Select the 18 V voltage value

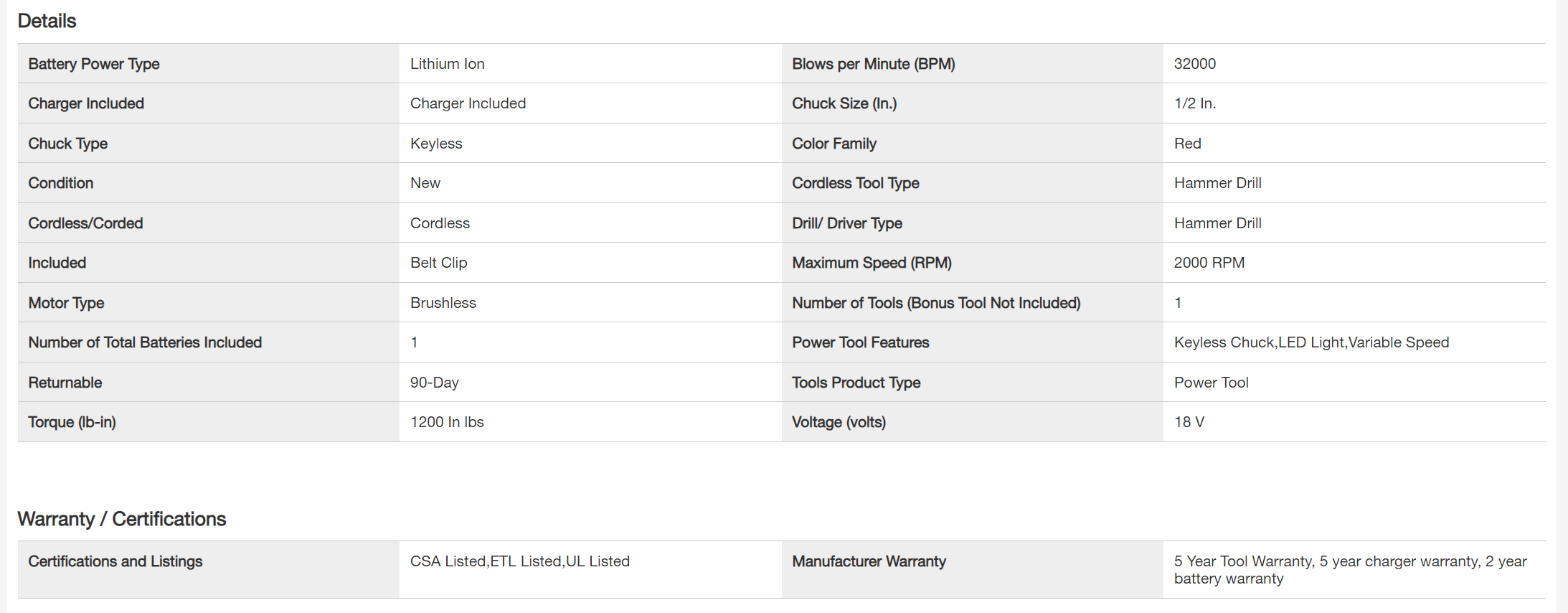click(1189, 422)
